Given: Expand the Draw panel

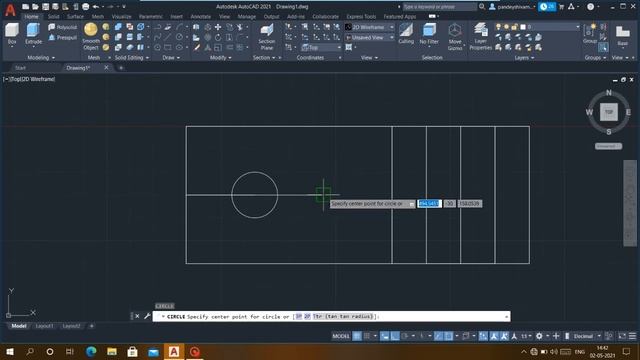Looking at the screenshot, I should [x=171, y=58].
